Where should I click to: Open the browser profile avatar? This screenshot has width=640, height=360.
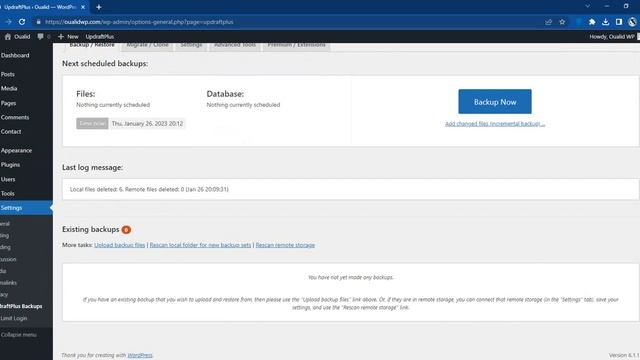click(632, 22)
